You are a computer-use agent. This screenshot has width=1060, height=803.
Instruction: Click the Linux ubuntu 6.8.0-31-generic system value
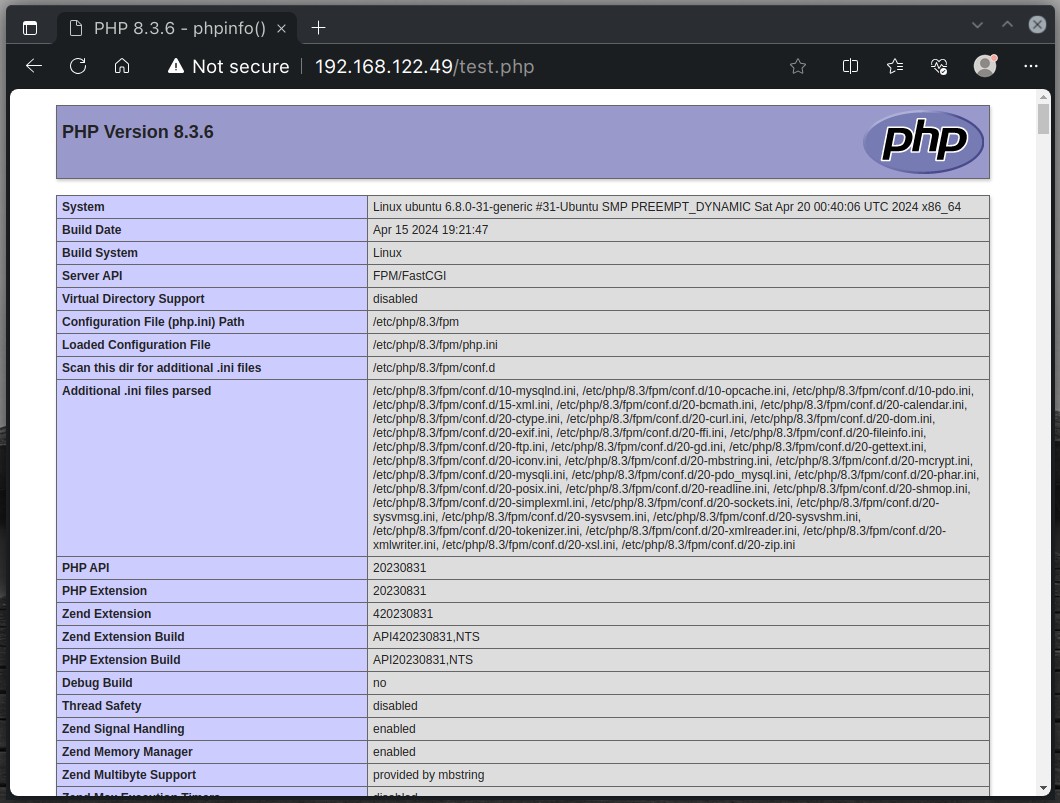pos(667,207)
